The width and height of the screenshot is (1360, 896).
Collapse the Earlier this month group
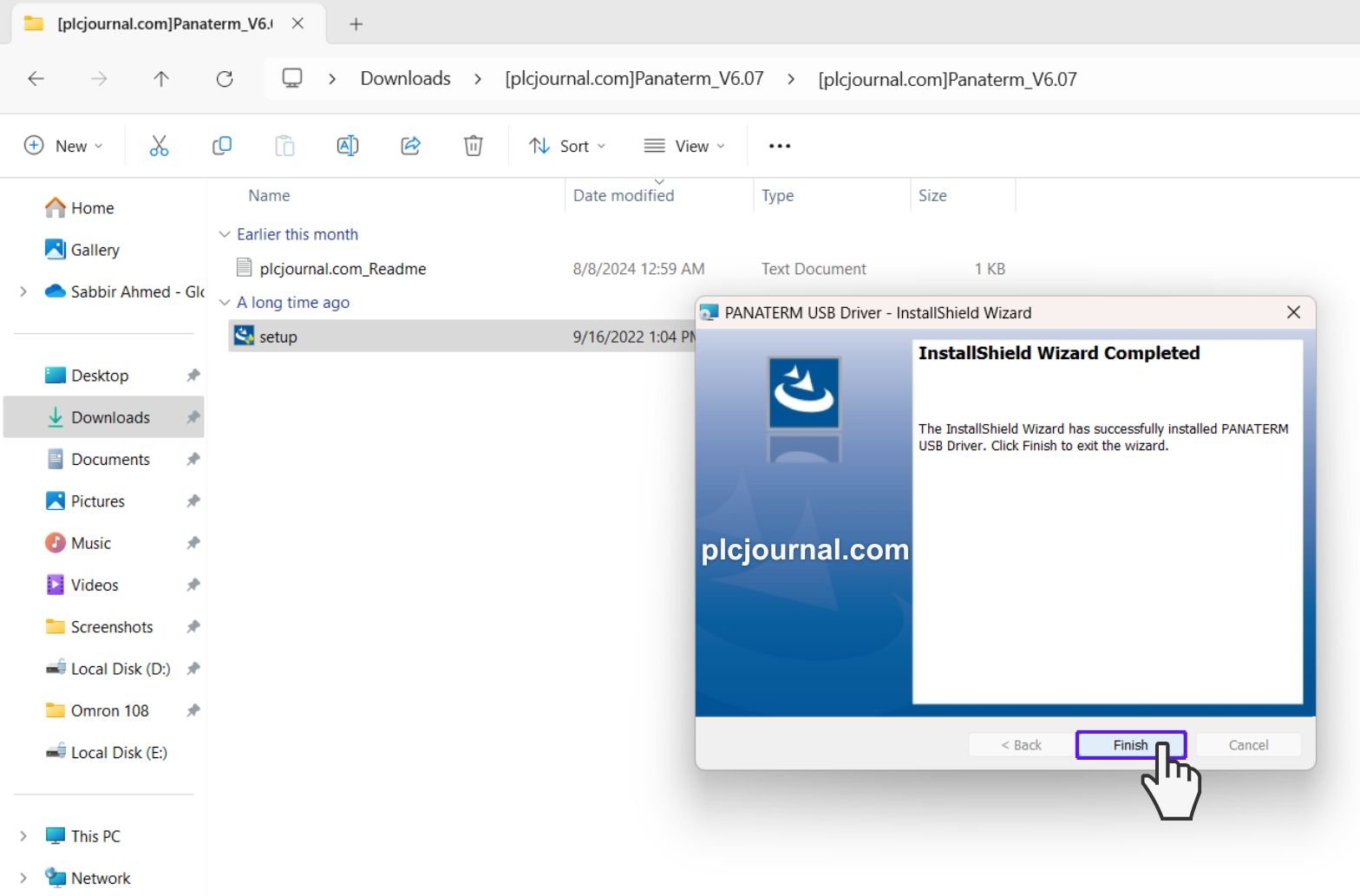[225, 234]
